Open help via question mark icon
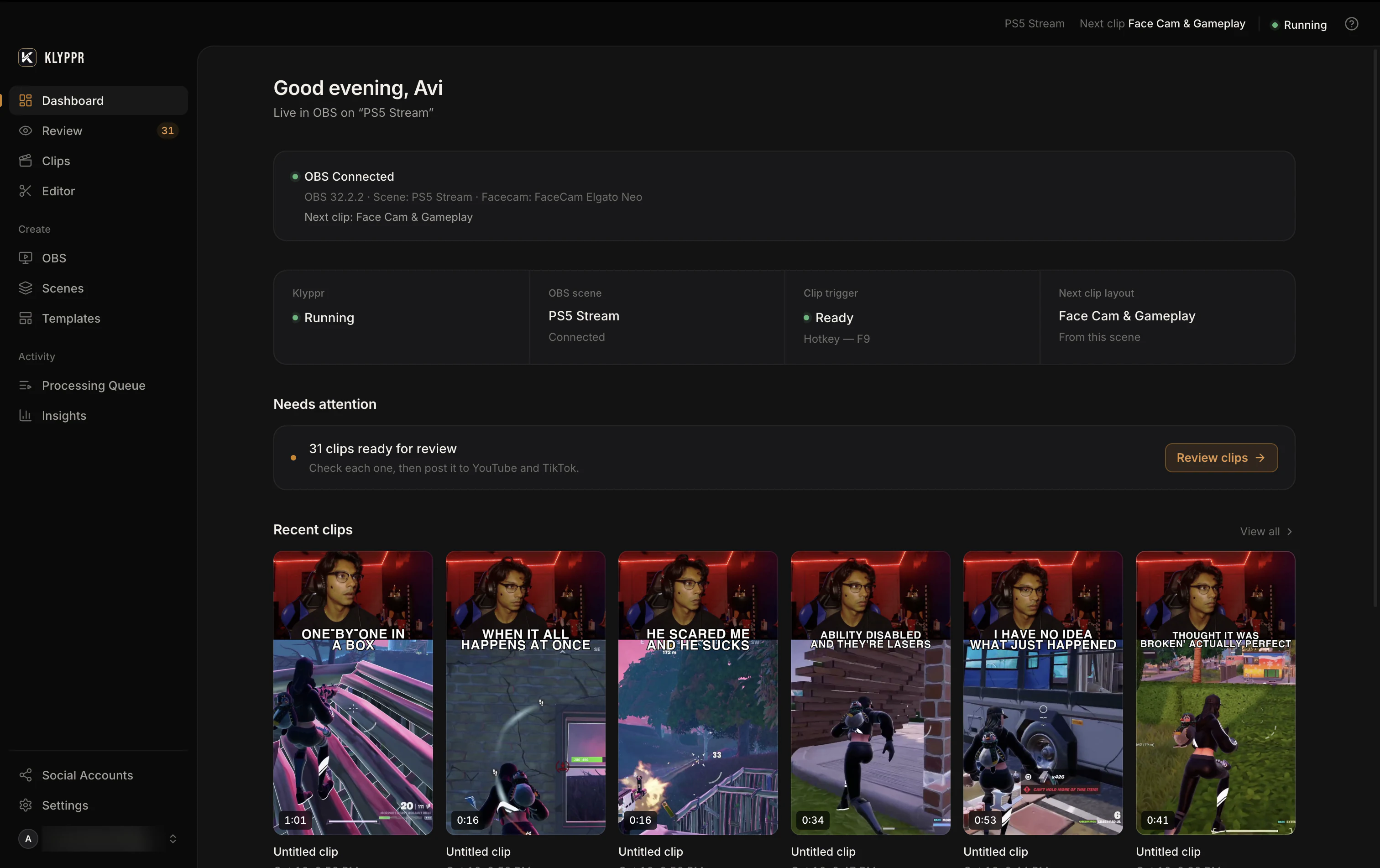The height and width of the screenshot is (868, 1380). [1351, 24]
